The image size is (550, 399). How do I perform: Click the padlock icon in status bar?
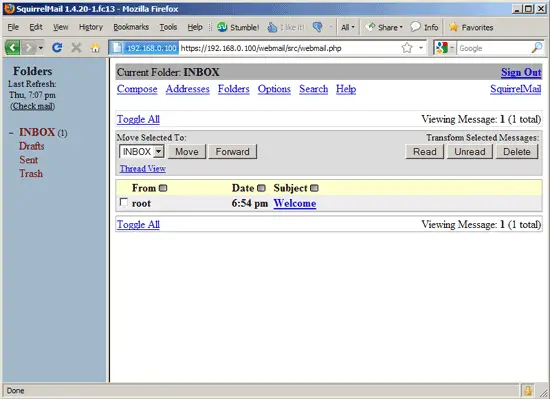click(528, 391)
